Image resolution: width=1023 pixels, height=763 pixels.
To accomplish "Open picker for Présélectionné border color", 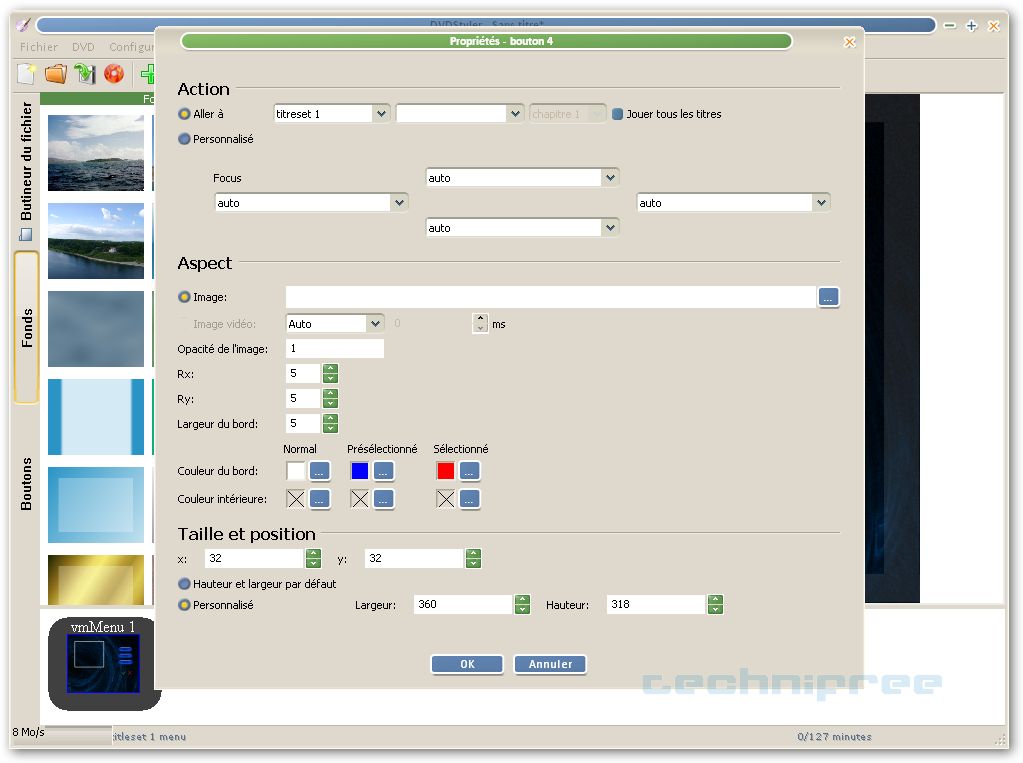I will pos(383,471).
